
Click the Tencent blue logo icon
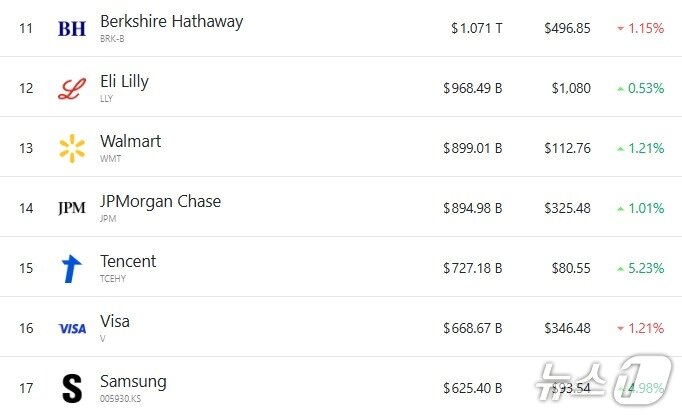point(72,268)
